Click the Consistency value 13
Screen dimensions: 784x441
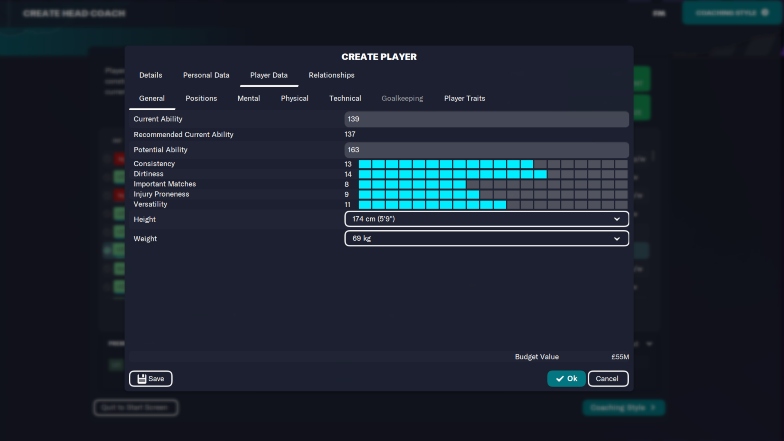[348, 164]
